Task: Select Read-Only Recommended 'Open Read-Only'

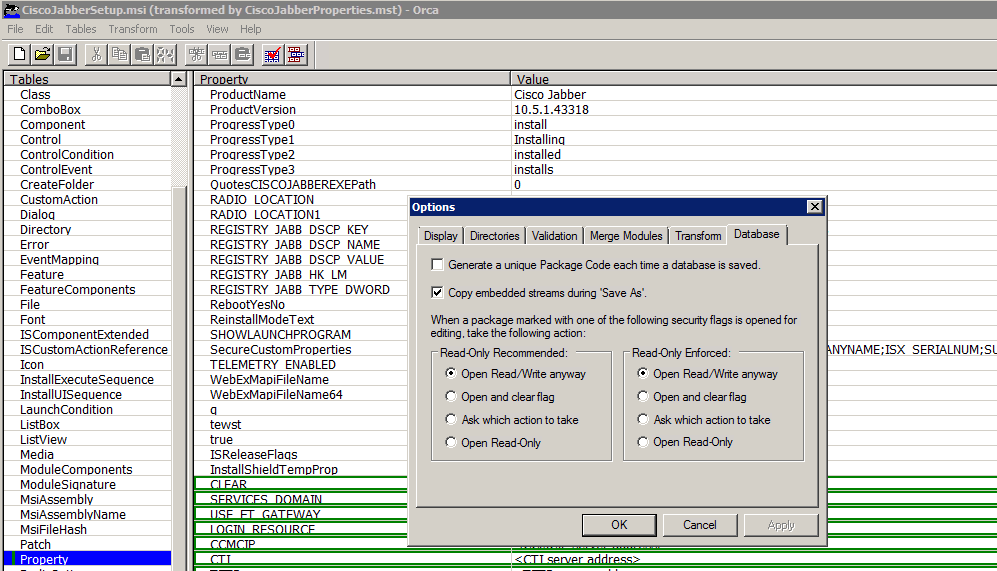Action: click(x=451, y=442)
